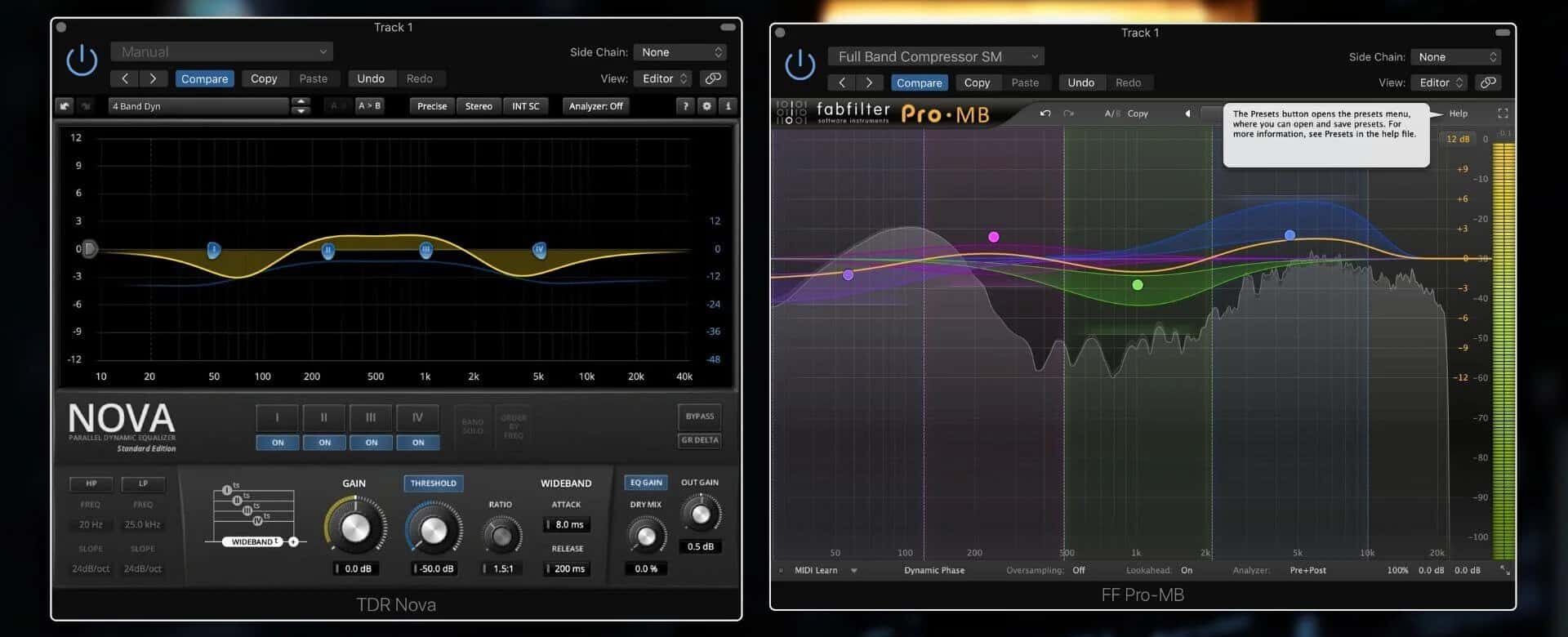Toggle FF Pro-MB plugin power button
Image resolution: width=1568 pixels, height=637 pixels.
800,65
